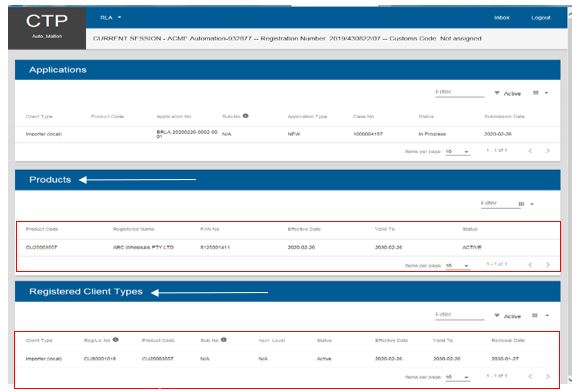Viewport: 572px width, 392px height.
Task: Go to previous page in Products table
Action: [x=530, y=265]
